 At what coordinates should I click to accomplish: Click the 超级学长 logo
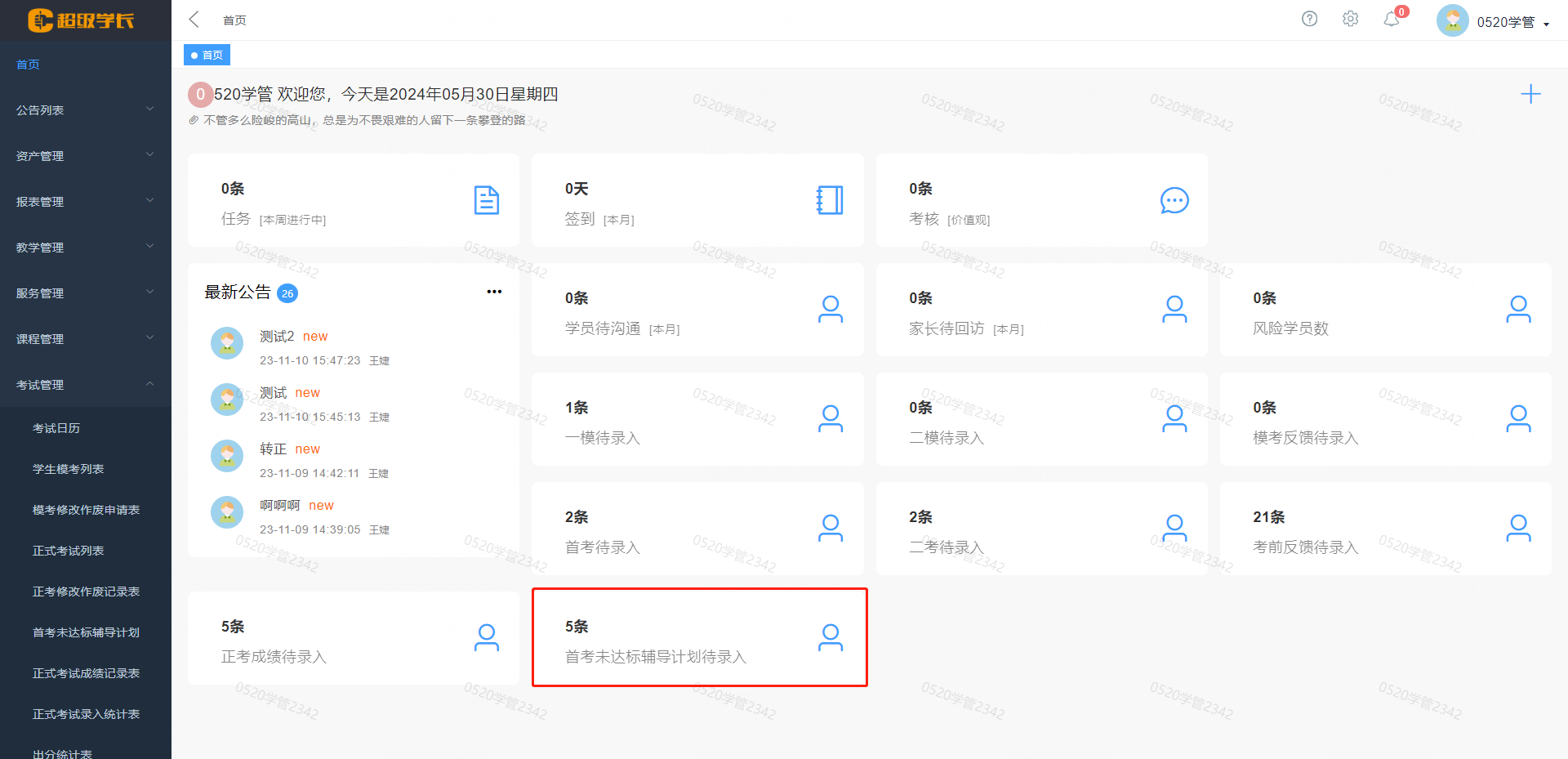[x=81, y=20]
